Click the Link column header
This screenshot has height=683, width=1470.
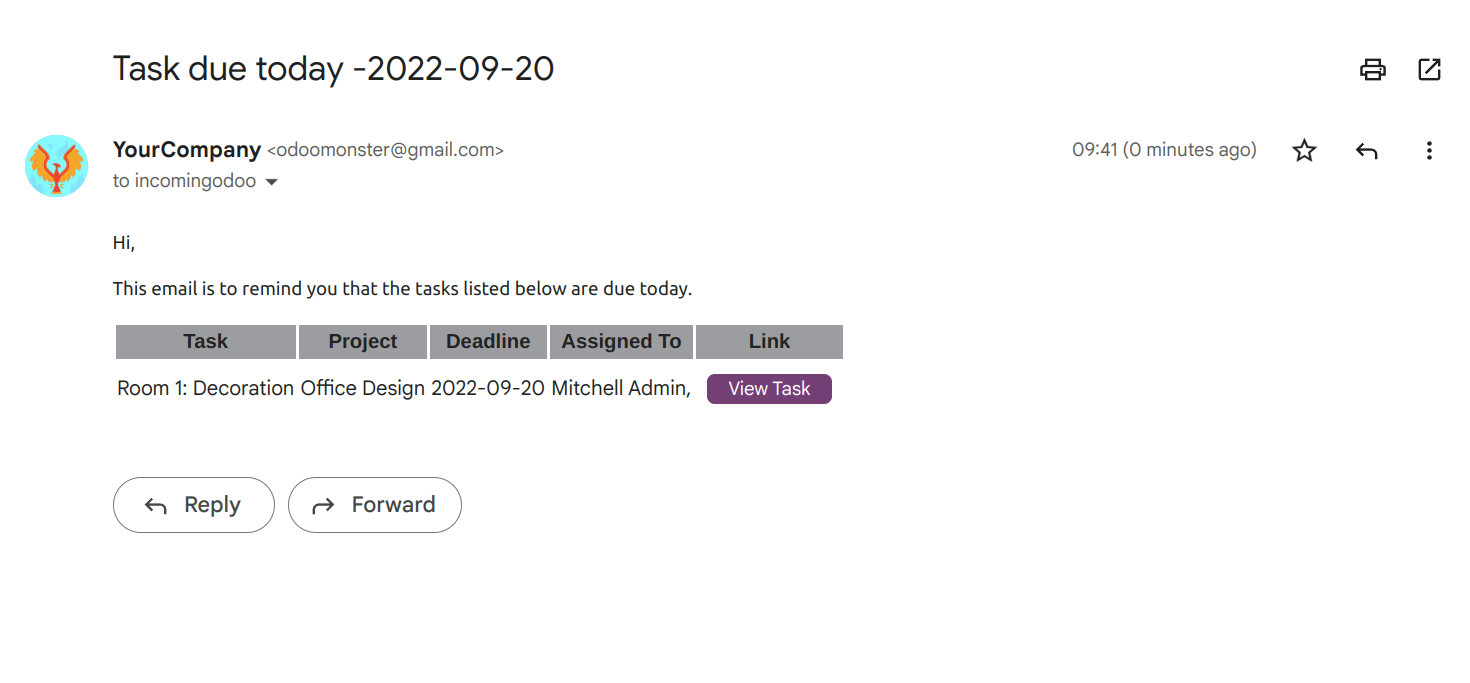769,342
